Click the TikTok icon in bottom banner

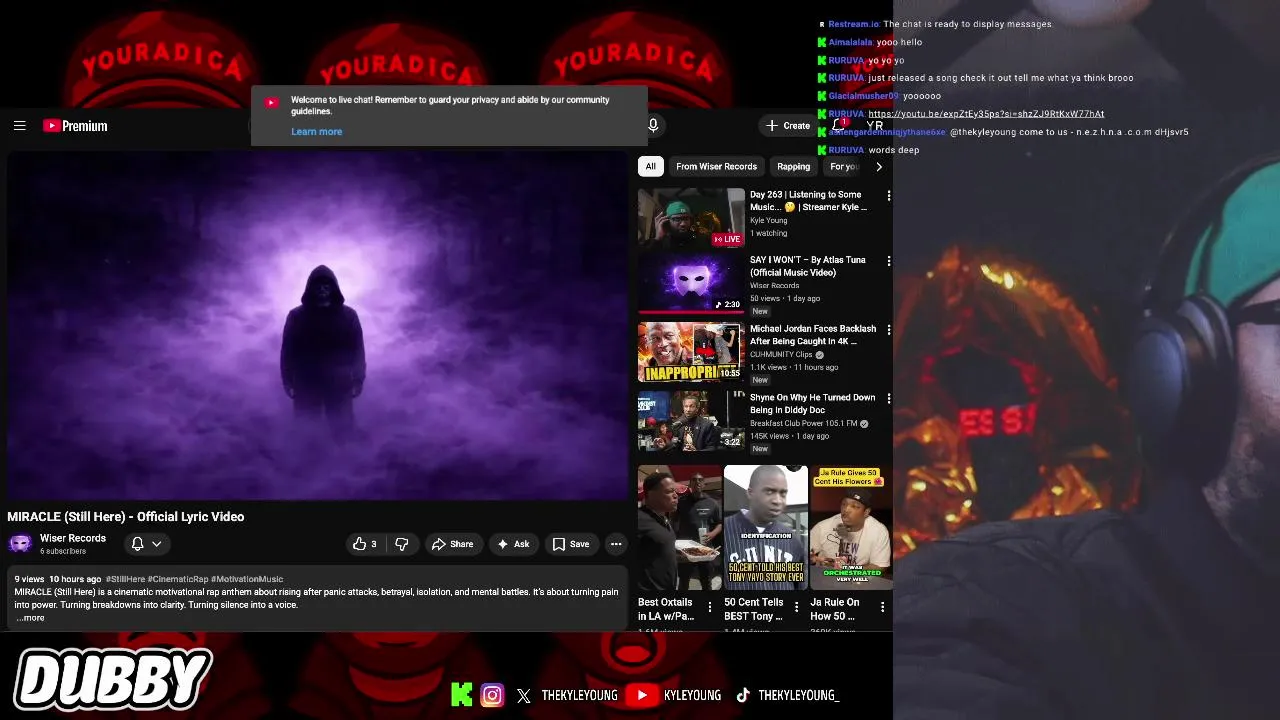click(743, 696)
